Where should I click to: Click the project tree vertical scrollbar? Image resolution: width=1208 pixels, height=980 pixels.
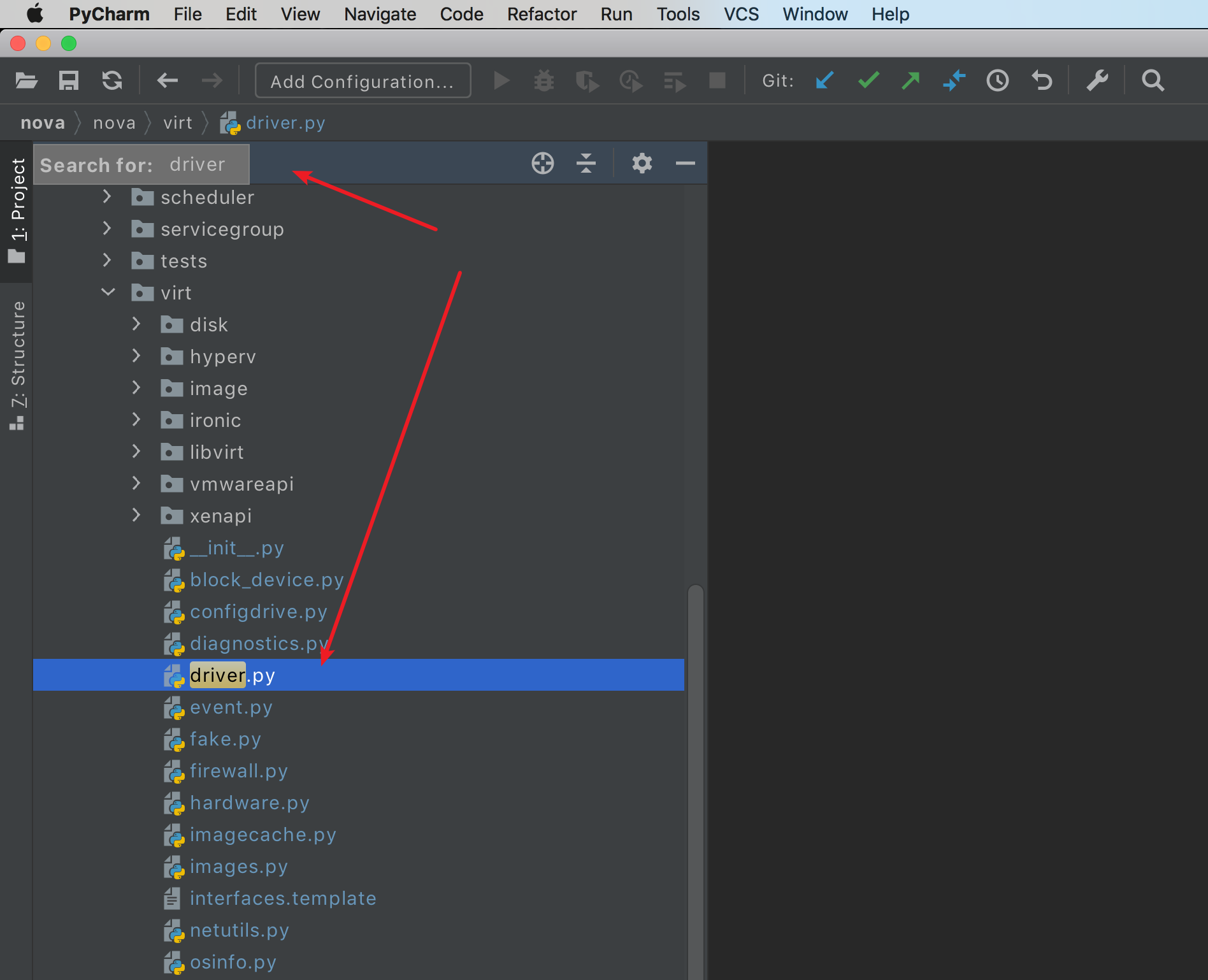695,765
